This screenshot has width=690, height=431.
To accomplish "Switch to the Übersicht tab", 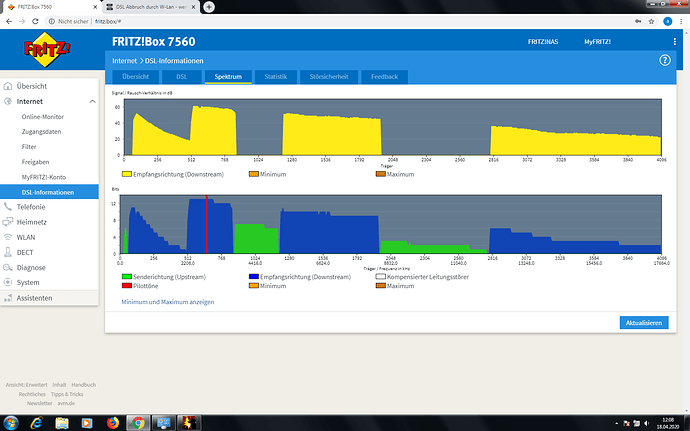I will point(136,77).
